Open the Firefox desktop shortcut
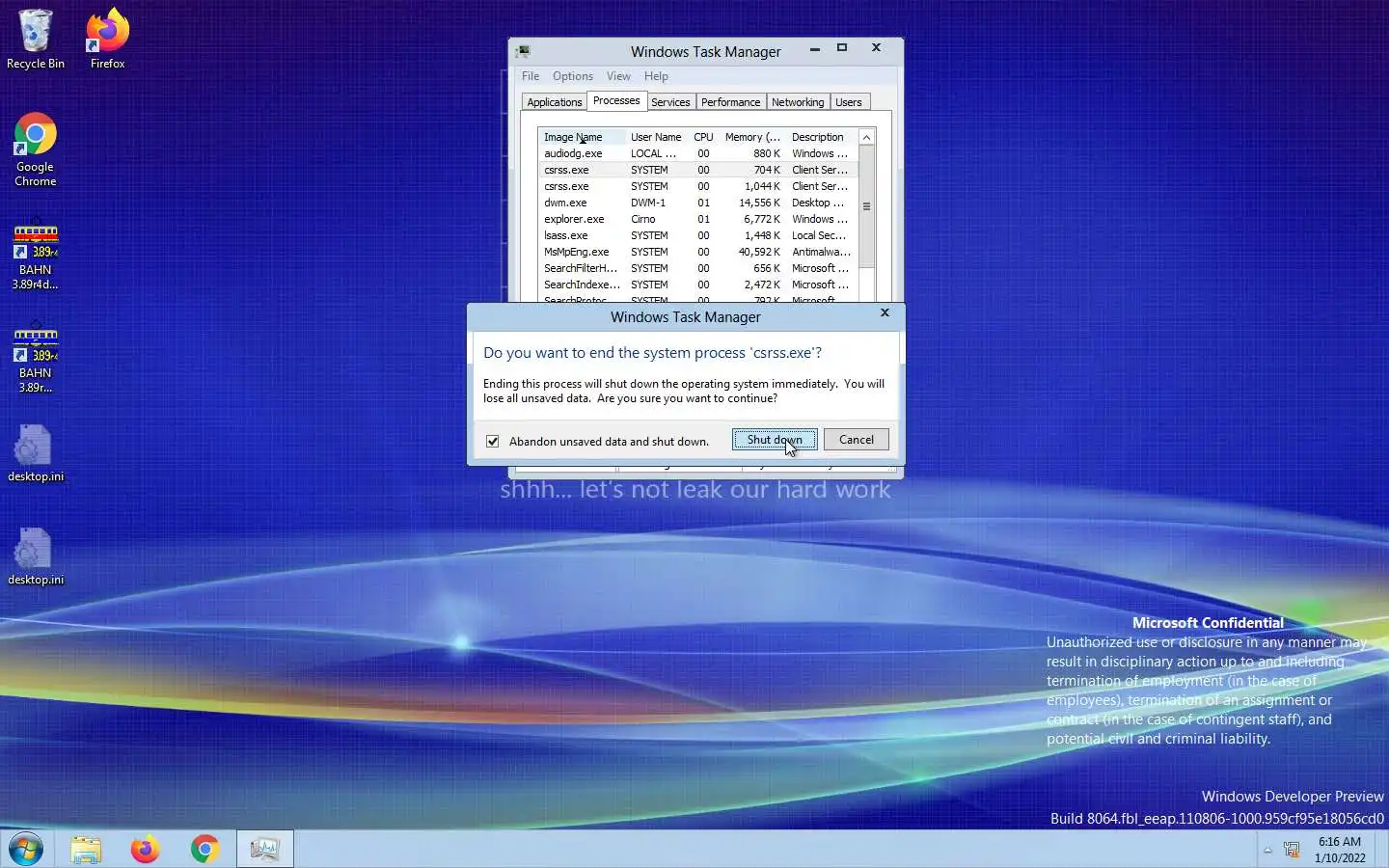Screen dimensions: 1389x868 [108, 40]
